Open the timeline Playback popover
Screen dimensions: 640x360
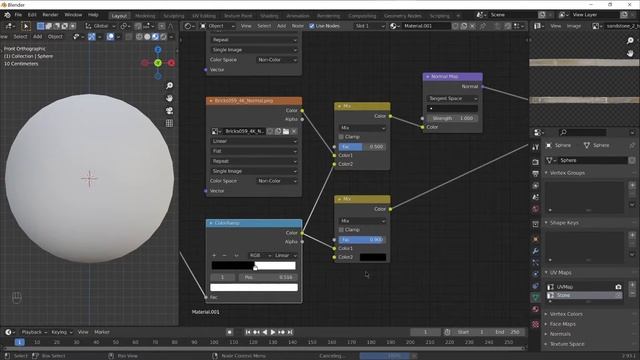[34, 332]
